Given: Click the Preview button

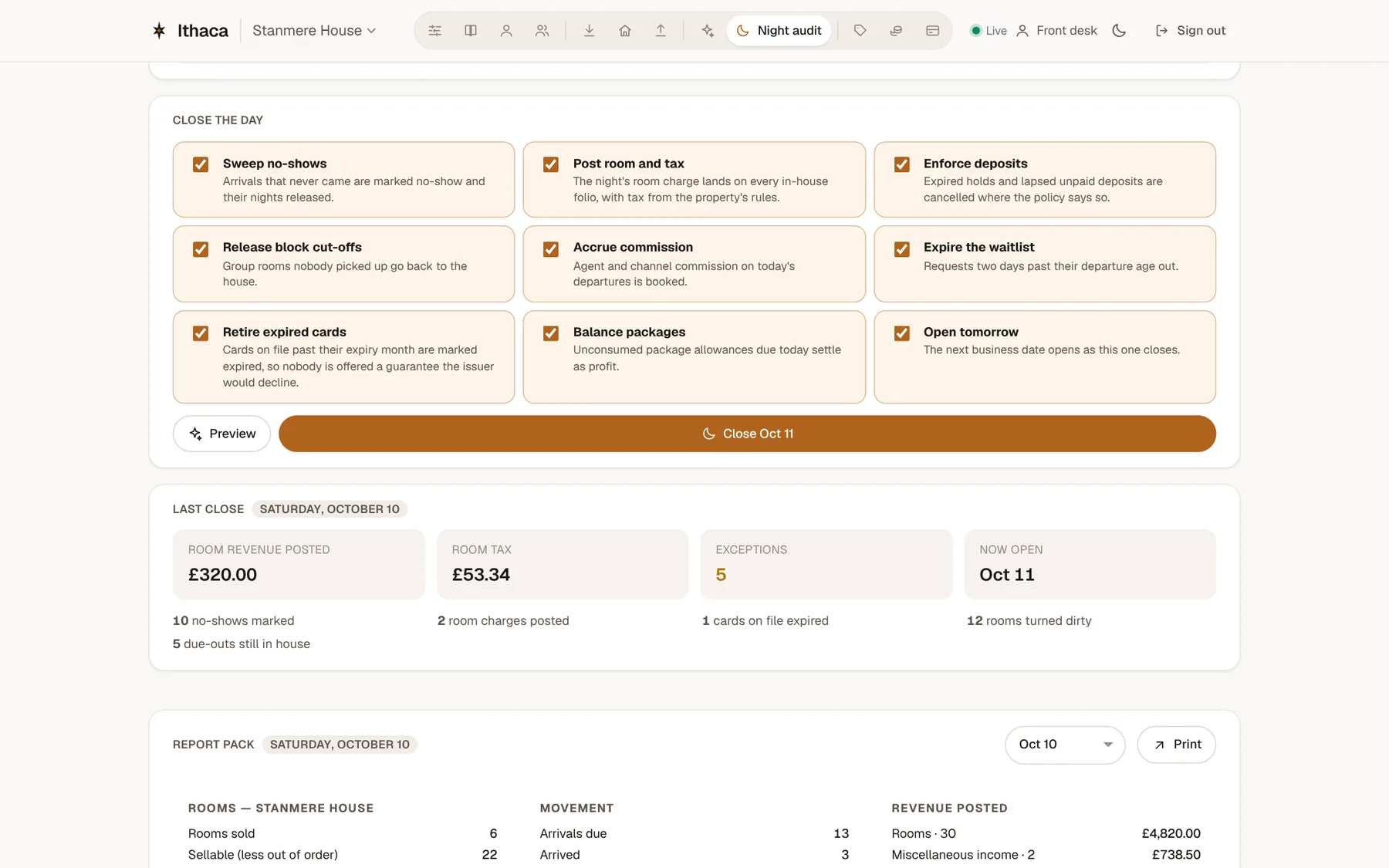Looking at the screenshot, I should click(x=222, y=434).
